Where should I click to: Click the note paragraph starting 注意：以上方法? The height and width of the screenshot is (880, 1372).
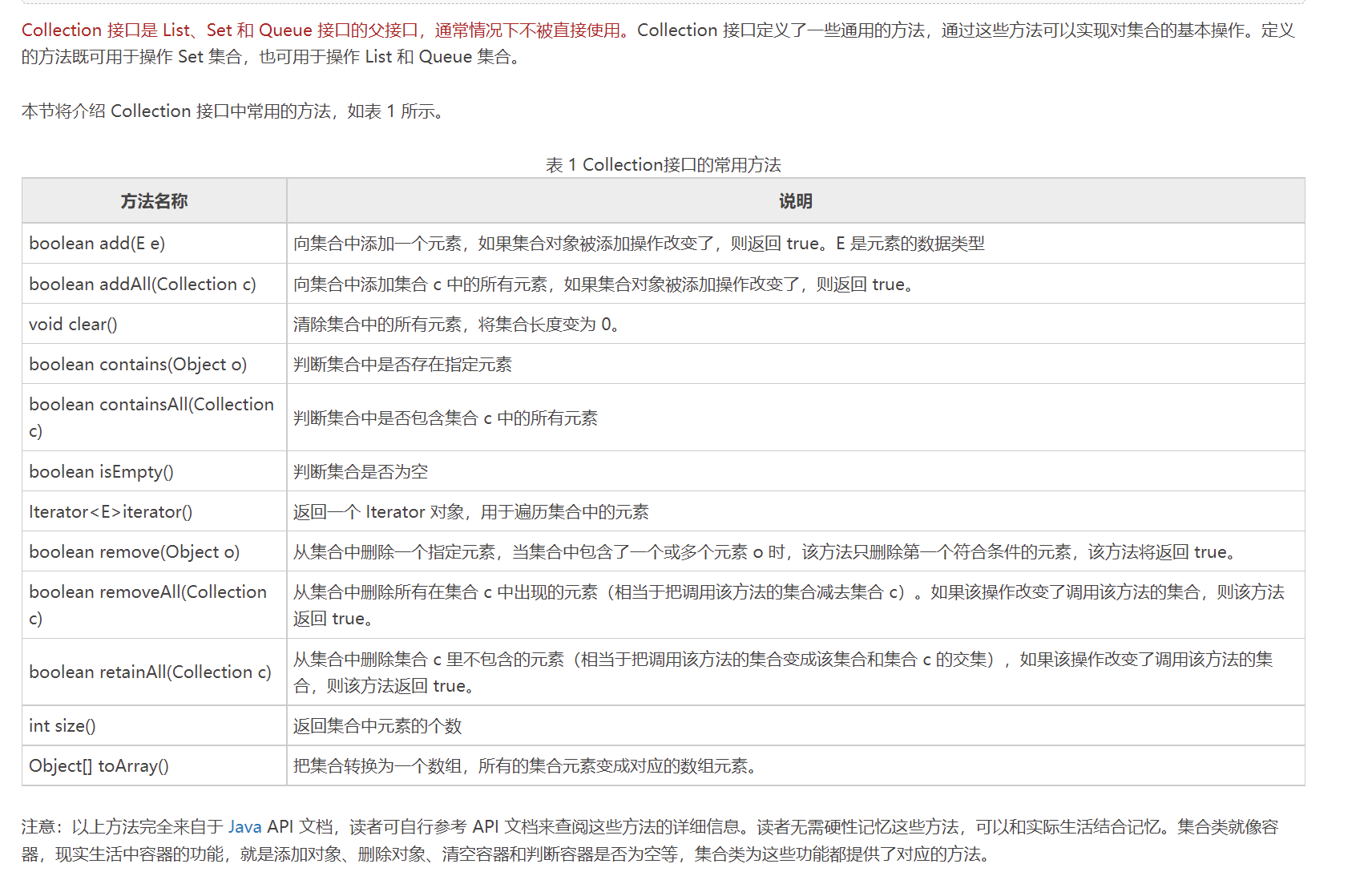(650, 840)
